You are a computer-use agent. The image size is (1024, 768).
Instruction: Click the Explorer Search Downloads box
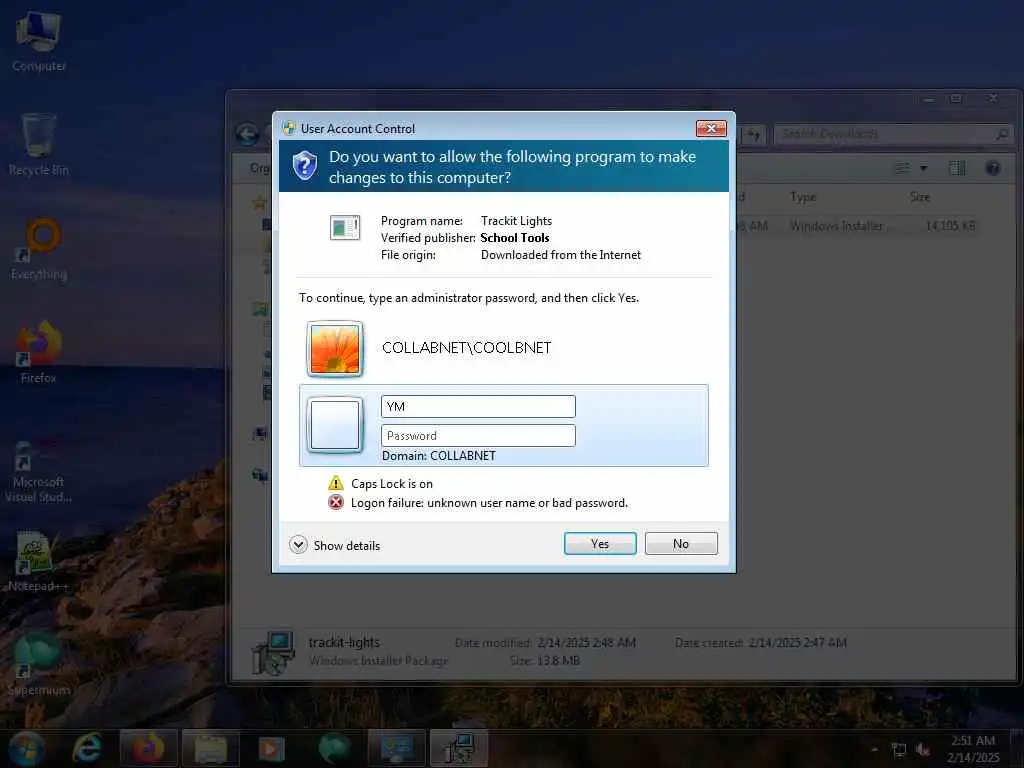pos(894,134)
